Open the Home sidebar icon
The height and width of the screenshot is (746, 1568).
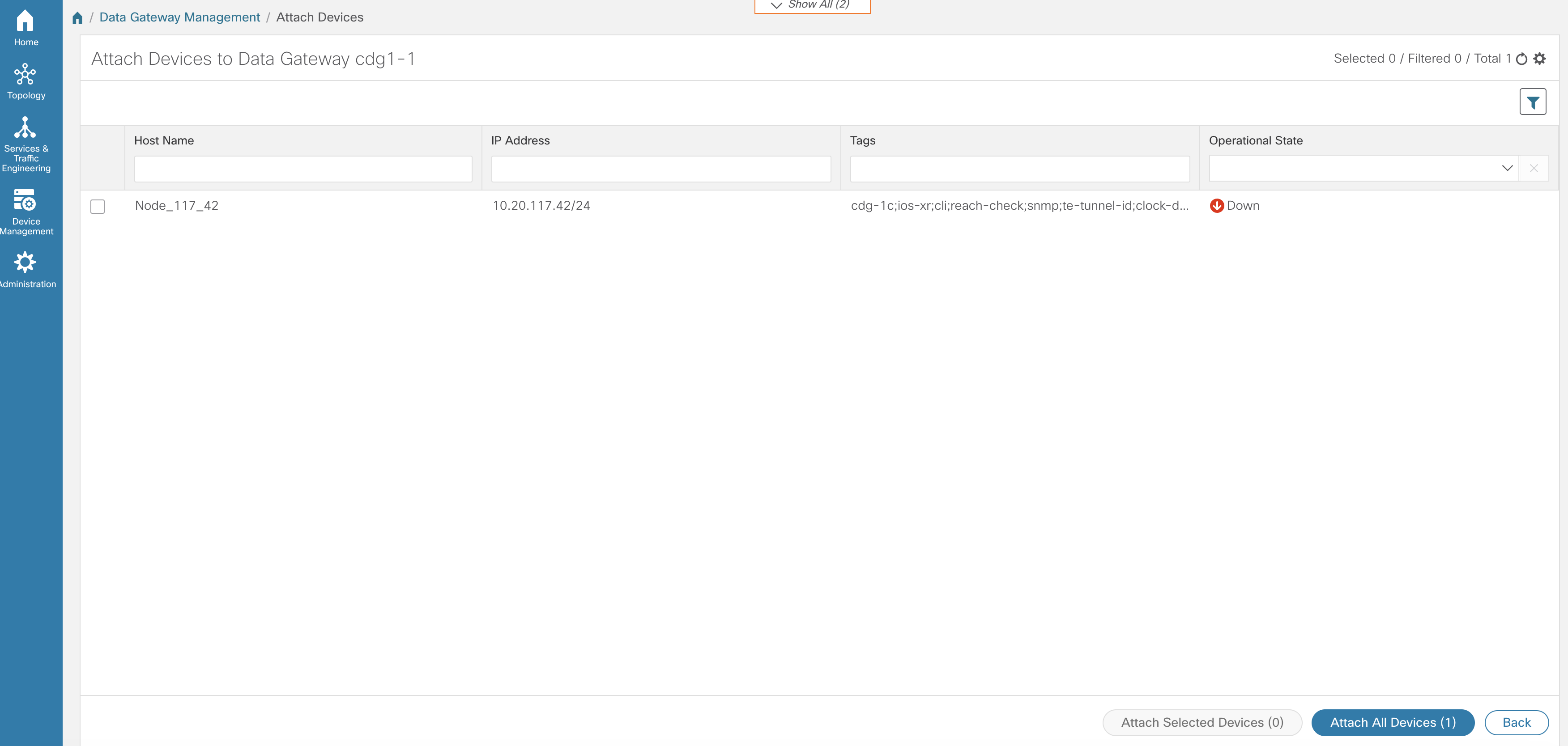[x=25, y=21]
